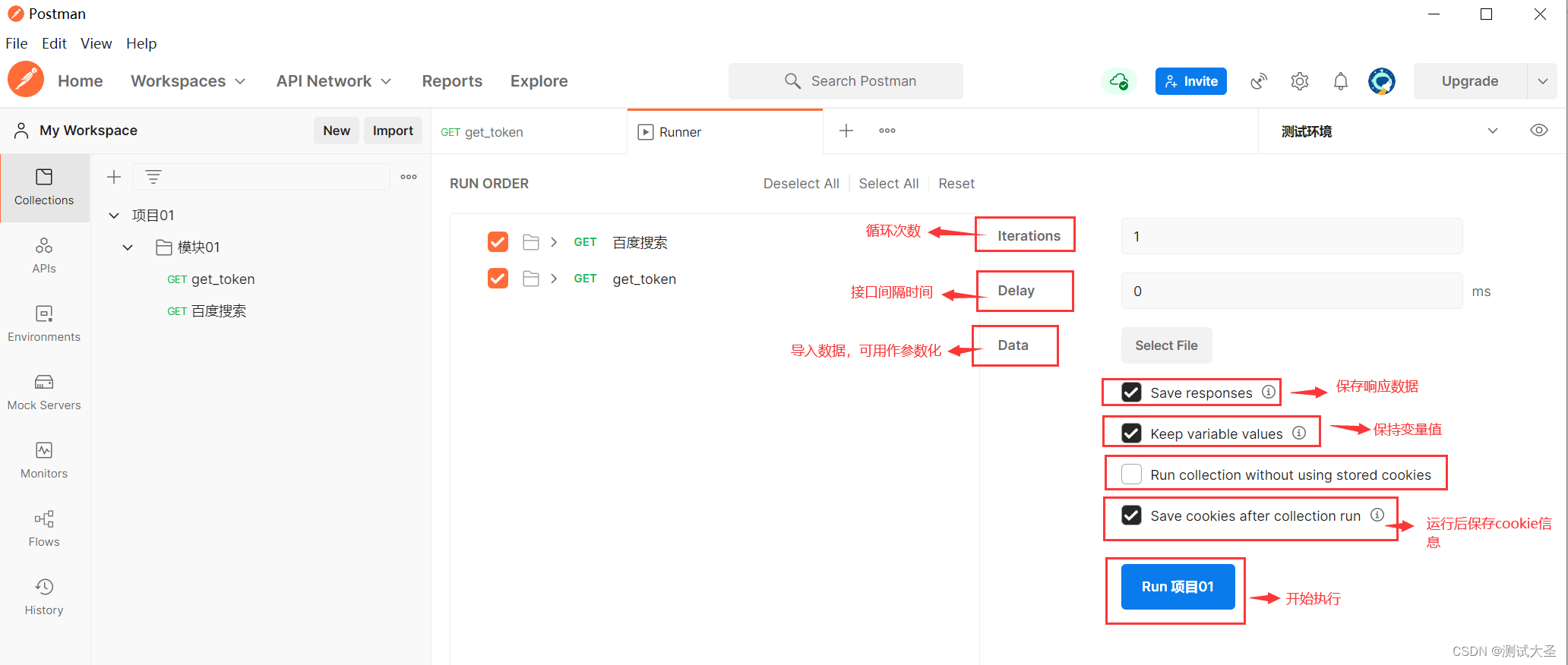Open the sync status cloud icon

pos(1119,81)
